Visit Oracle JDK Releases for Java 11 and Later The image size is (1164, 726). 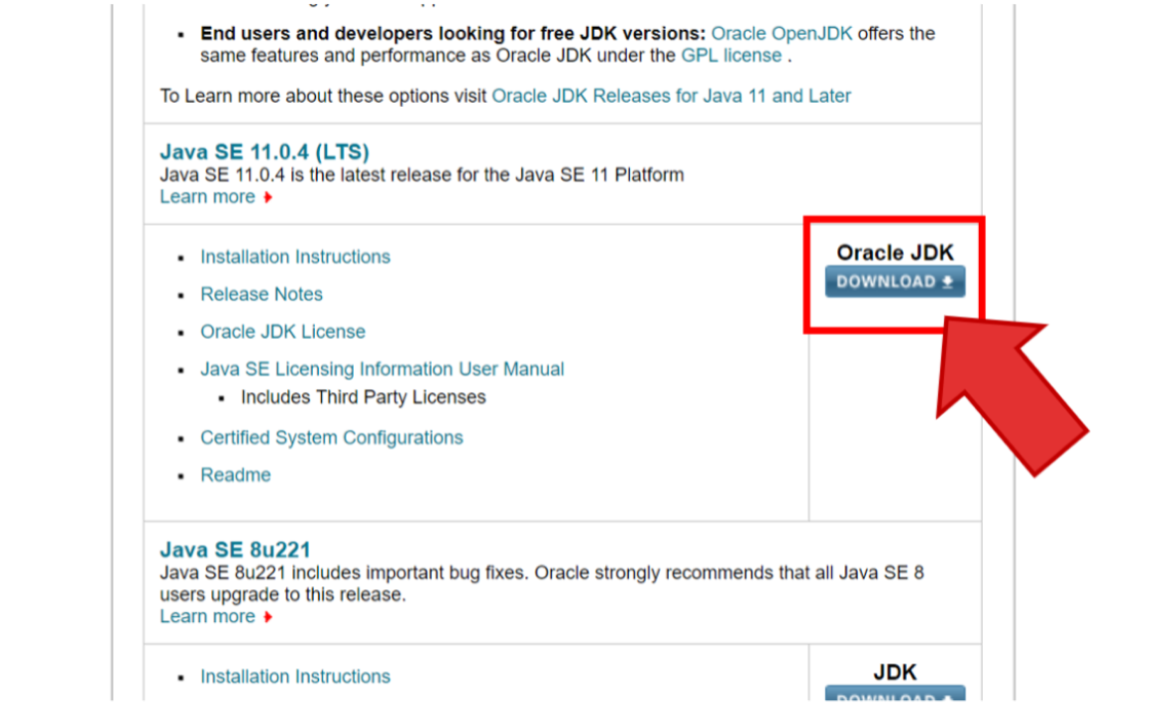click(671, 96)
